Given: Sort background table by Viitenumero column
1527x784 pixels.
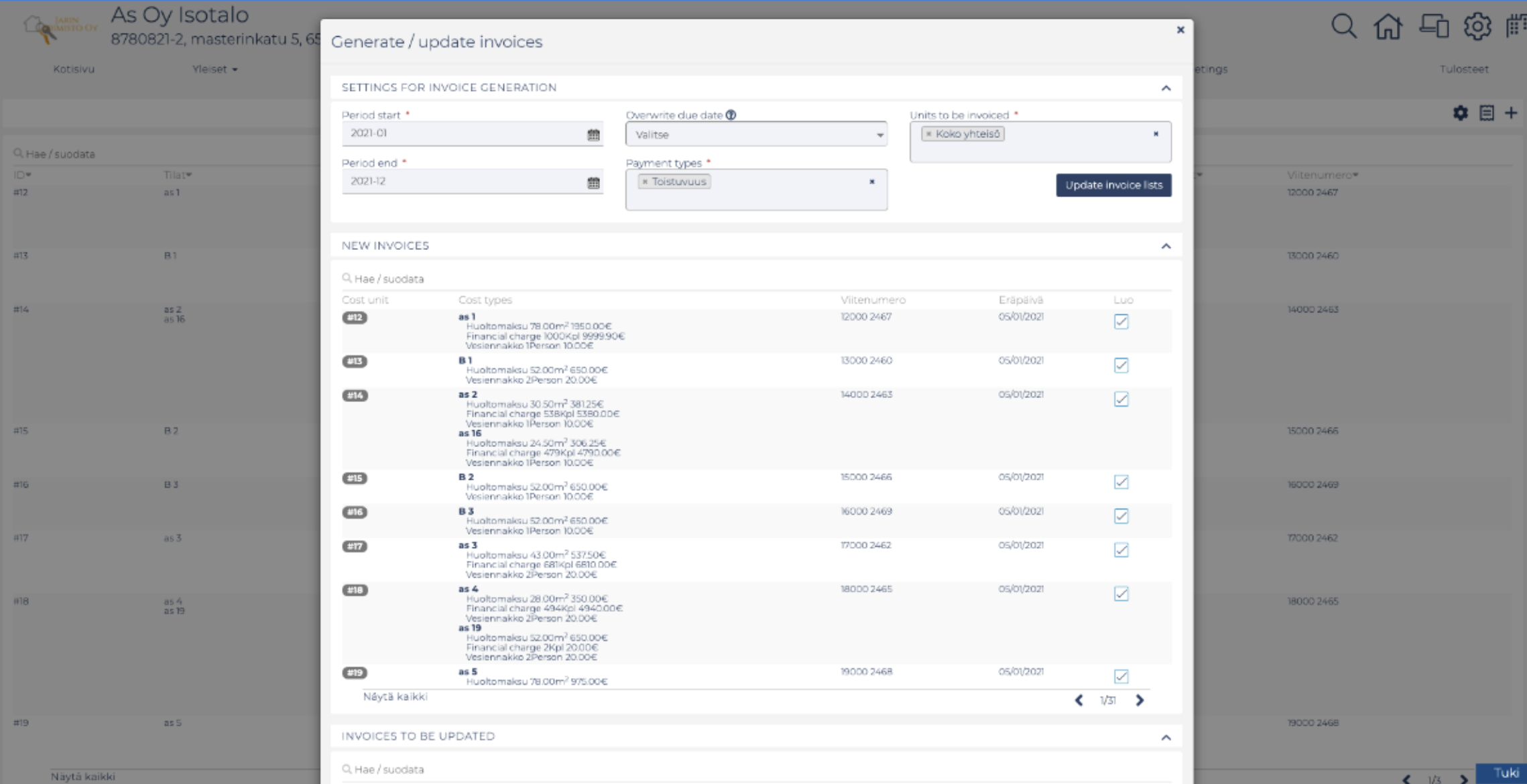Looking at the screenshot, I should point(1322,175).
